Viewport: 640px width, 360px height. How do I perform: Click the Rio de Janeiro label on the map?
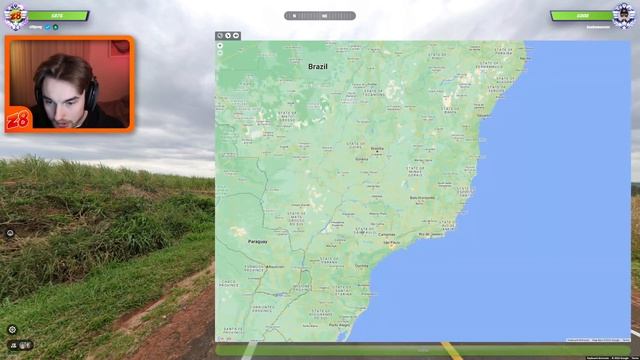(431, 235)
